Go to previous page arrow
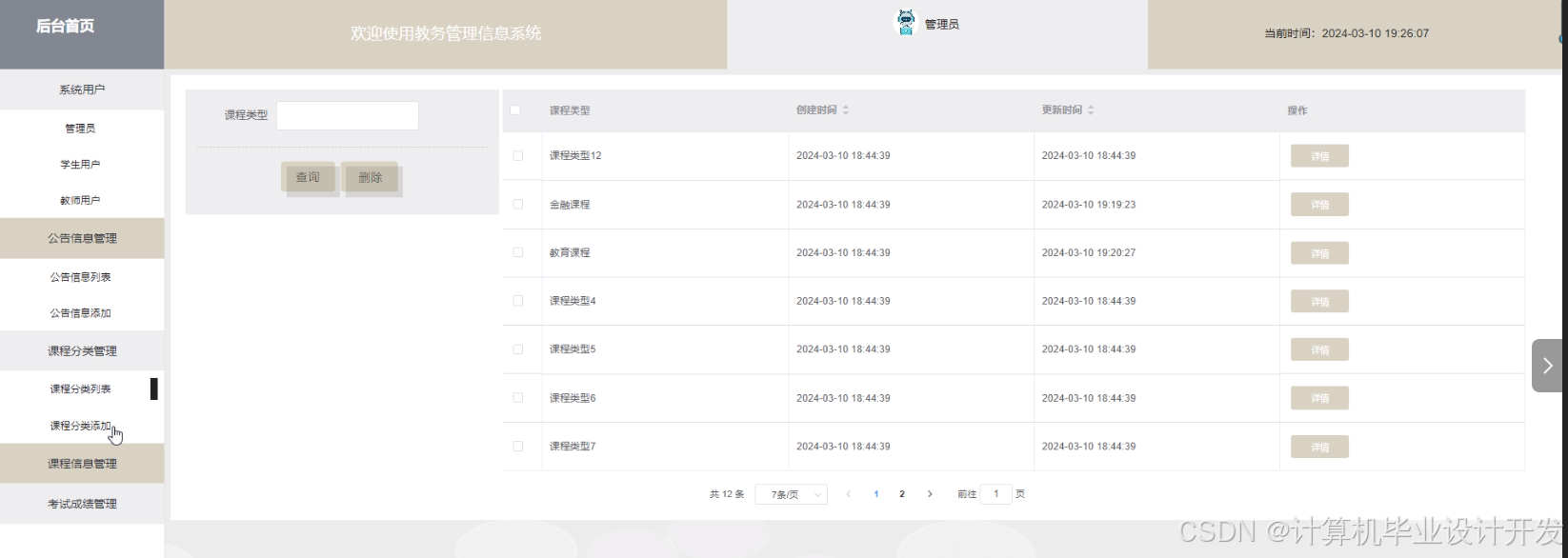Viewport: 1568px width, 558px height. 849,494
